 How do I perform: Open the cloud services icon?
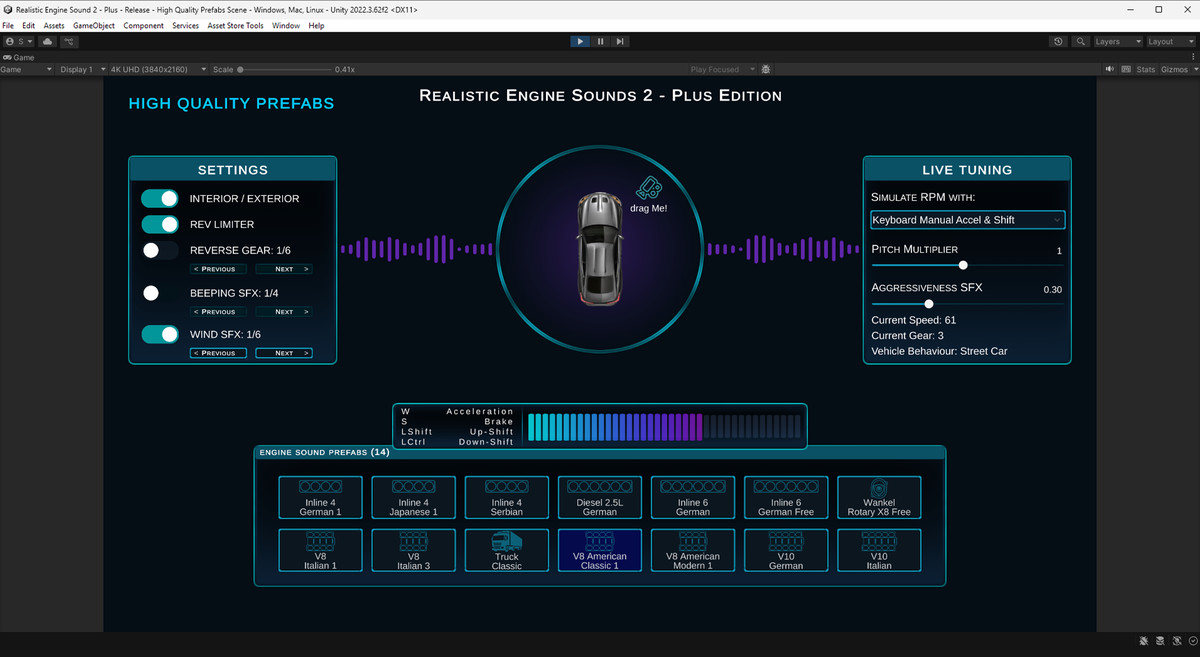pos(47,41)
